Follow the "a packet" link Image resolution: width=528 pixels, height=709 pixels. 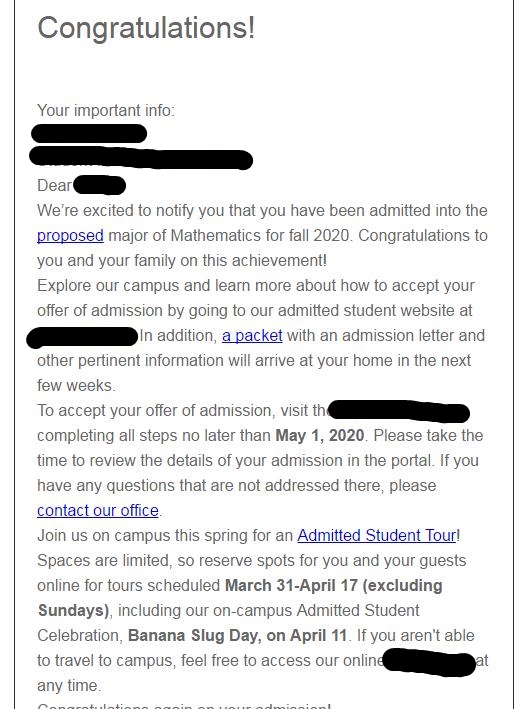252,336
